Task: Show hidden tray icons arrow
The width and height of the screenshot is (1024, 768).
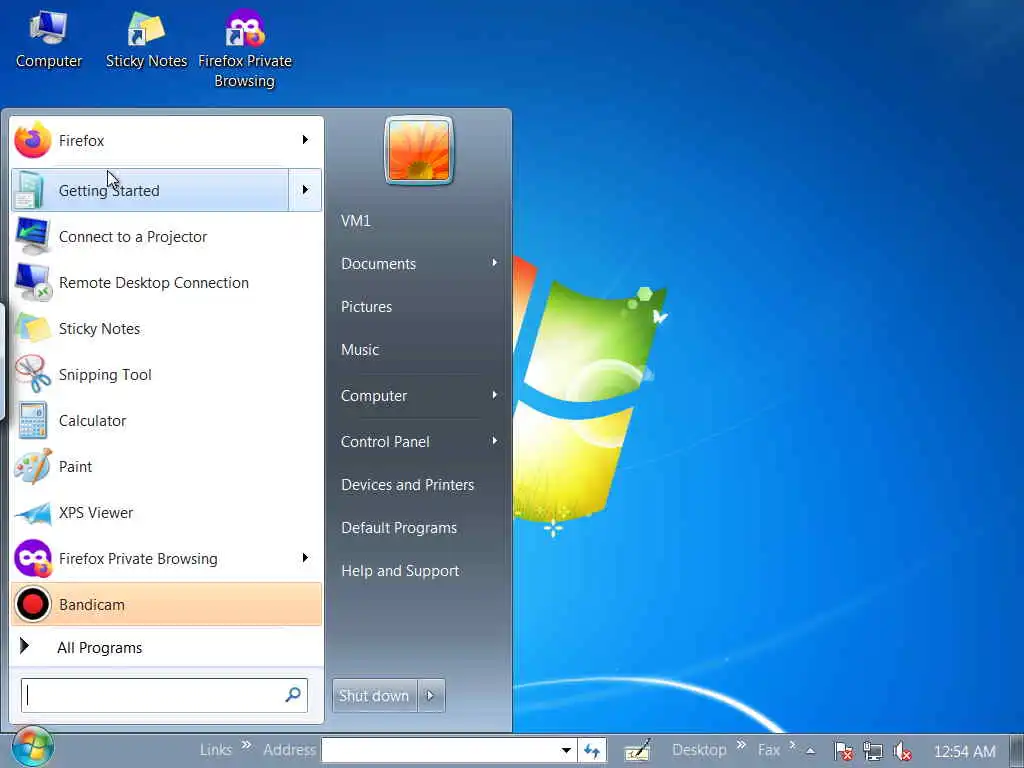Action: click(810, 751)
